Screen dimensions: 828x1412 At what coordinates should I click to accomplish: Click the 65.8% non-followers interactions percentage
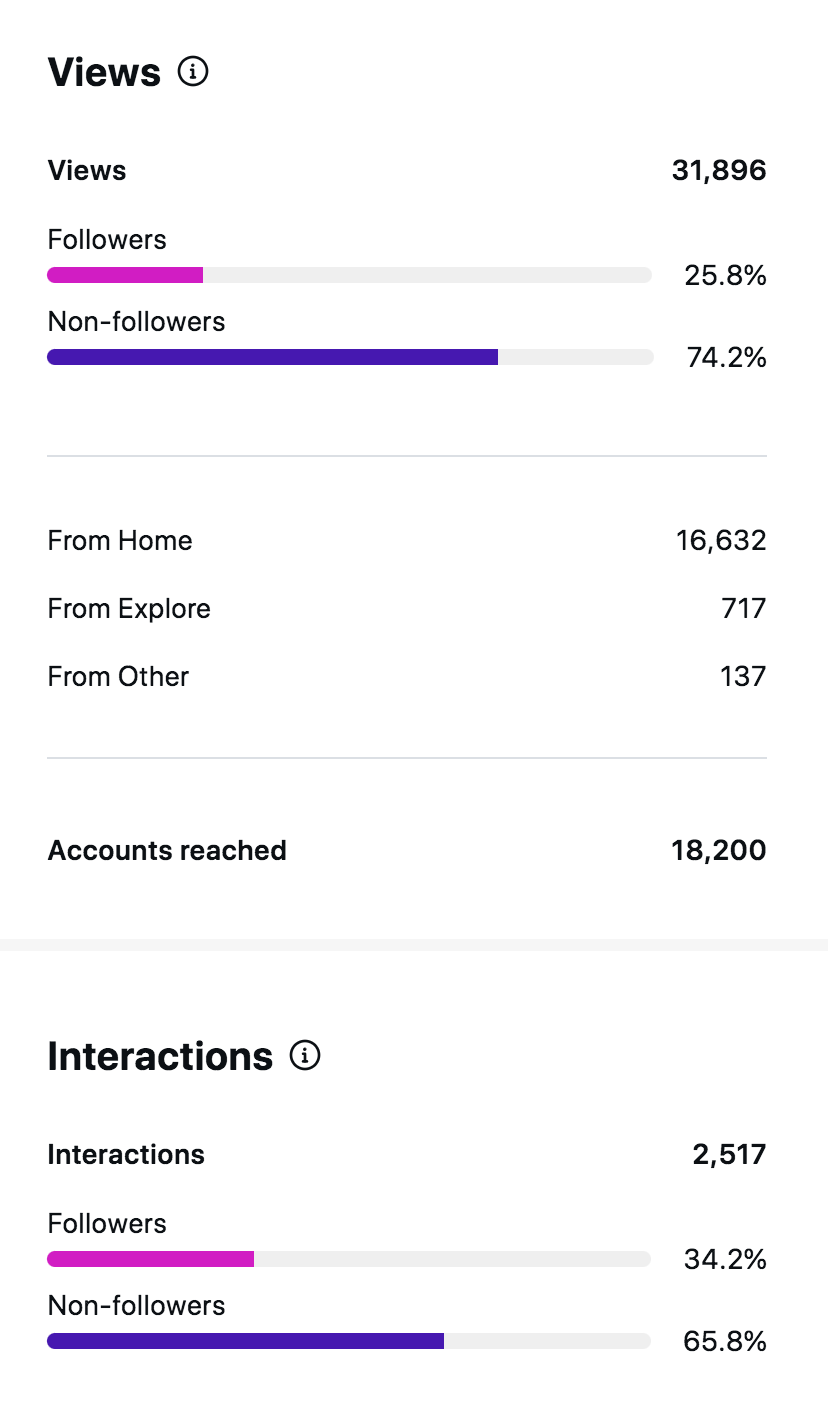[x=725, y=1342]
